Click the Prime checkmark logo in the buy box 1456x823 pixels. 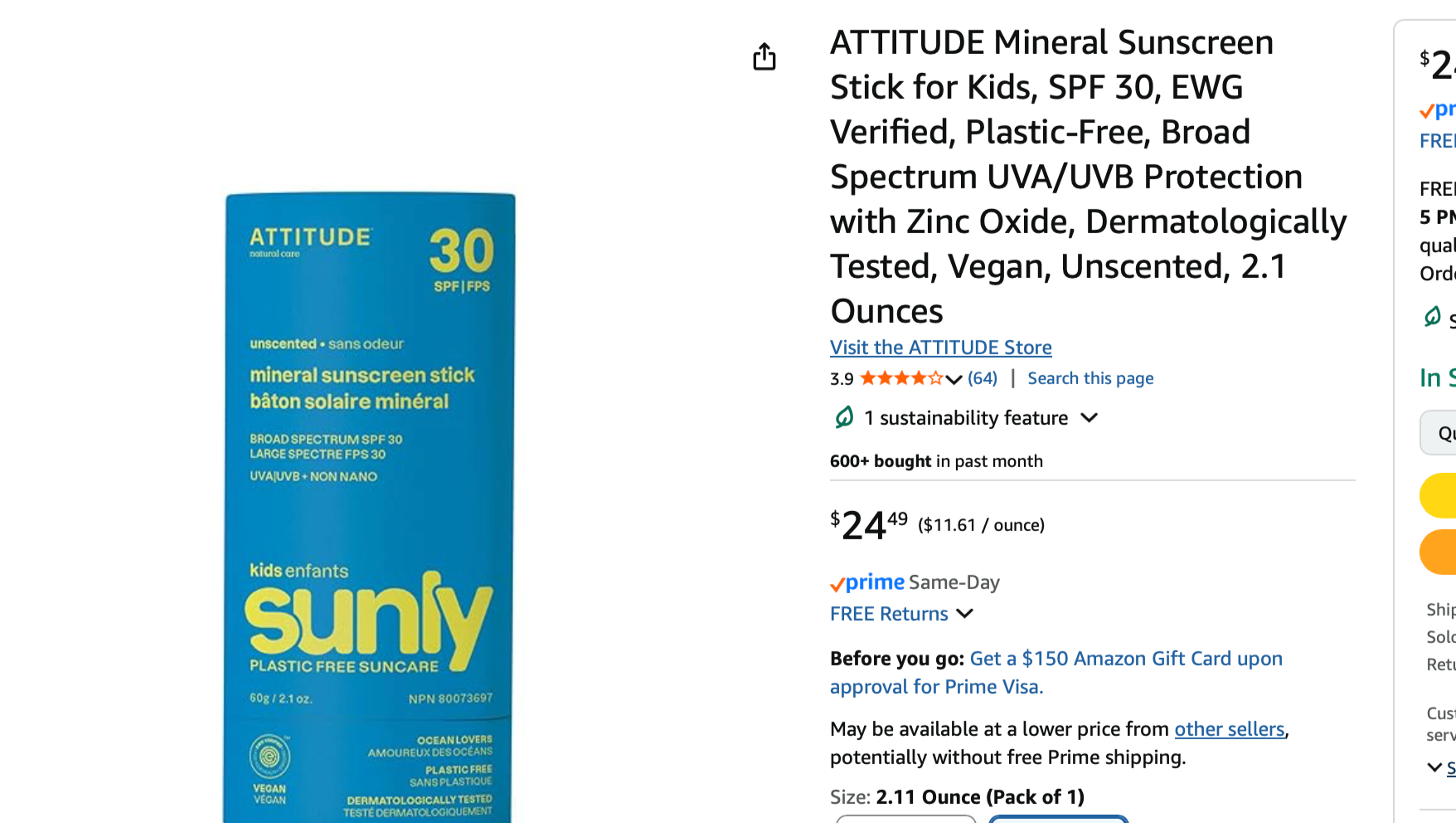pyautogui.click(x=1438, y=110)
